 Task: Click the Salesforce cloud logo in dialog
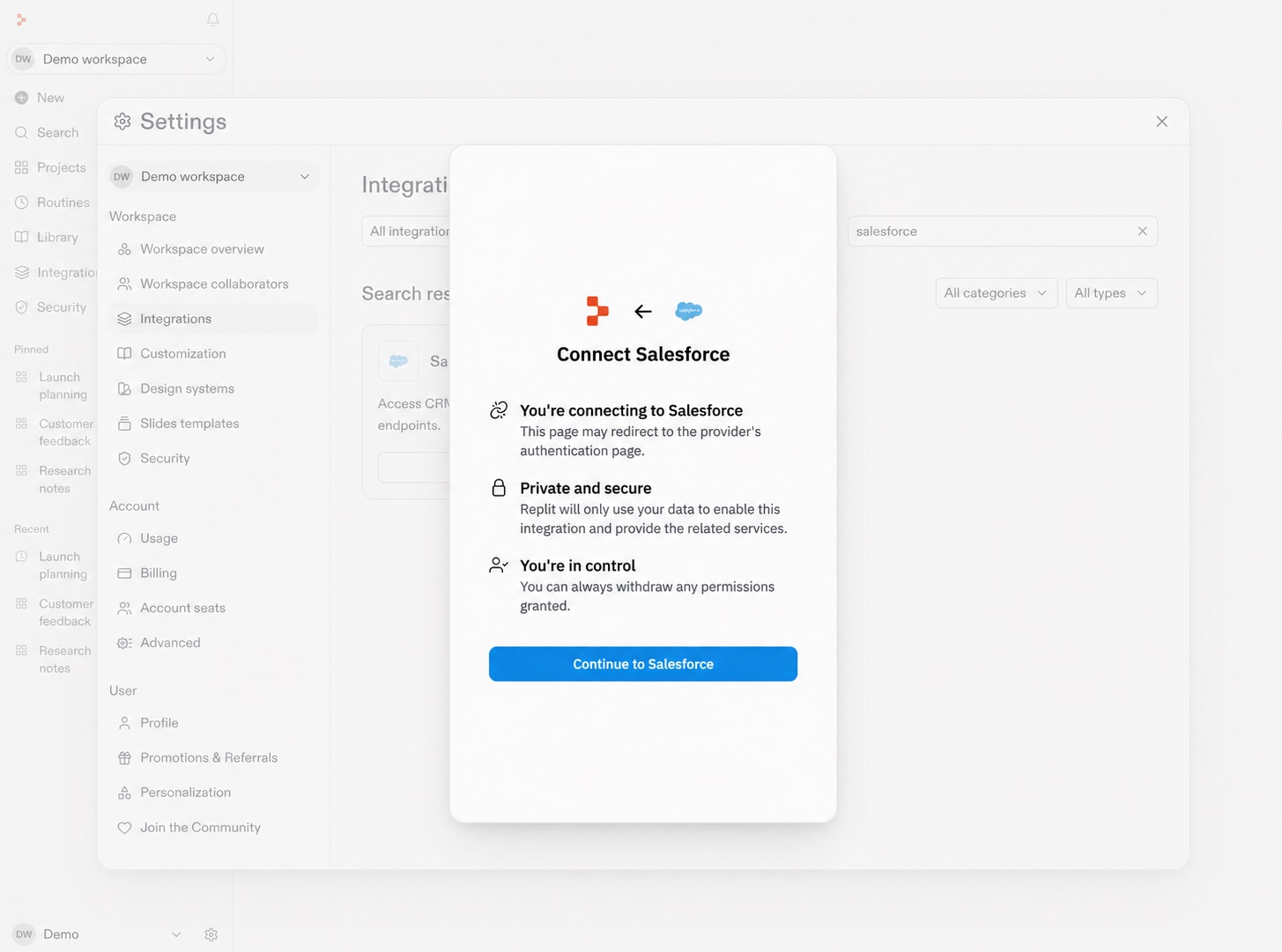689,311
